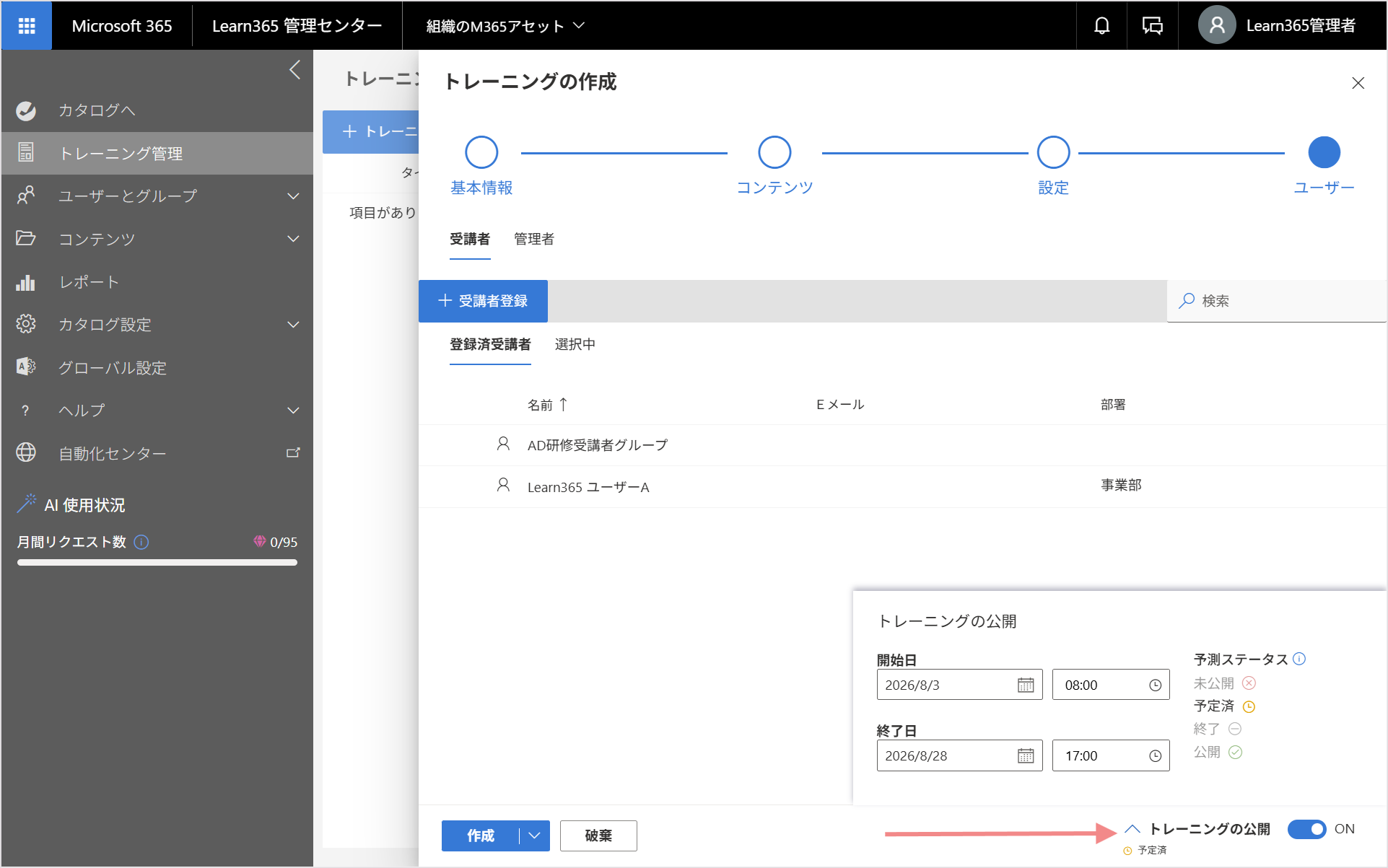Screen dimensions: 1388x868
Task: Select the ユーザー step circle
Action: point(1324,152)
